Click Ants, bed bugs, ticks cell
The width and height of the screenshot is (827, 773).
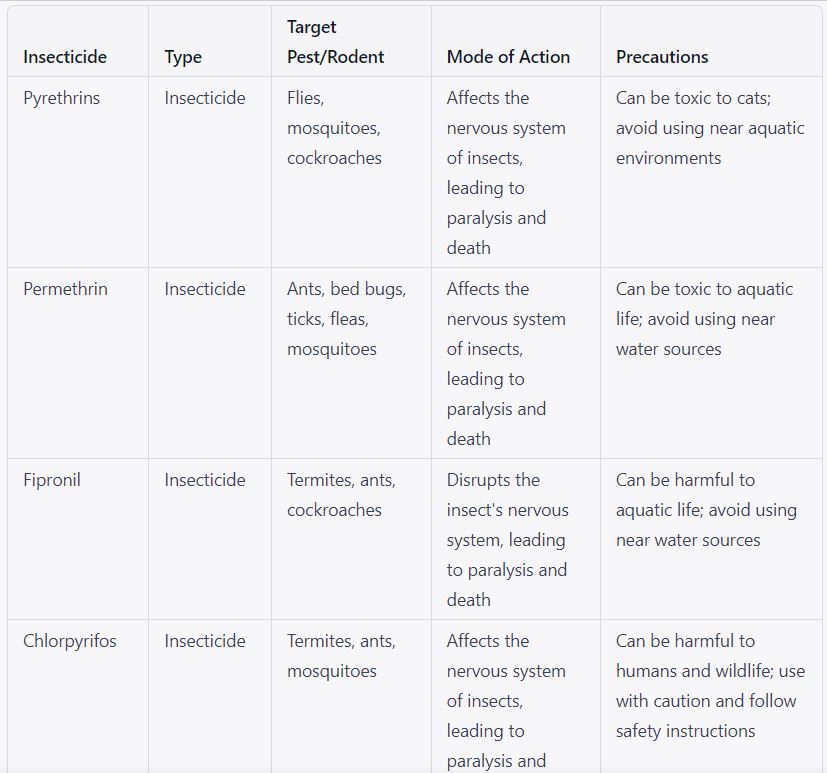tap(347, 318)
